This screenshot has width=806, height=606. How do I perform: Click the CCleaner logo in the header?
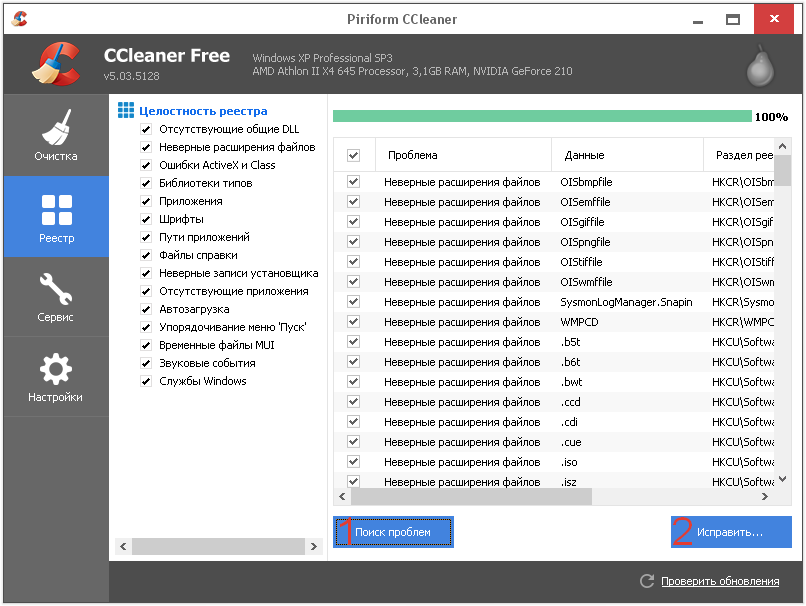[x=55, y=64]
